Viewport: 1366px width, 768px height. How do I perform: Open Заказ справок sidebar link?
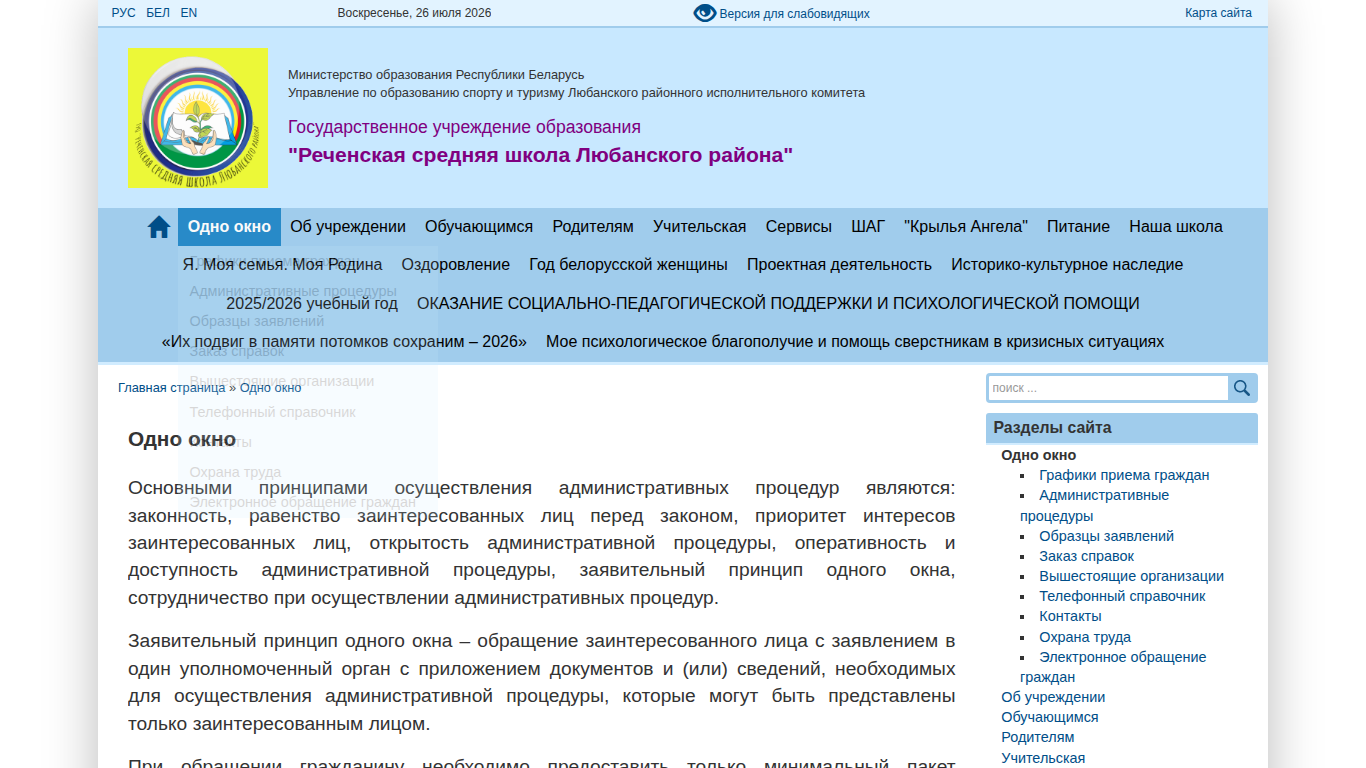pos(1086,556)
